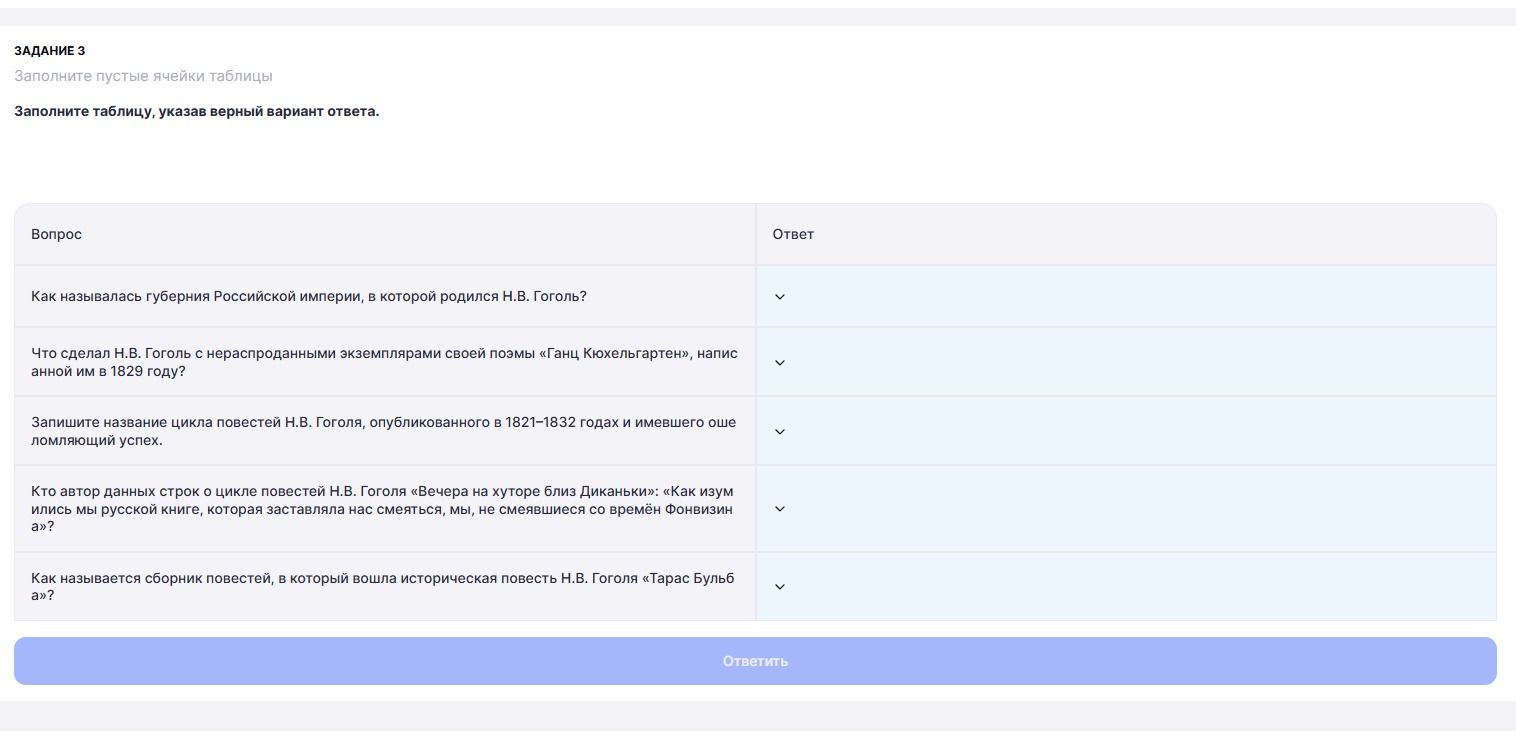
Task: Click the question text starting «Кто автор данных строк»
Action: coord(384,508)
